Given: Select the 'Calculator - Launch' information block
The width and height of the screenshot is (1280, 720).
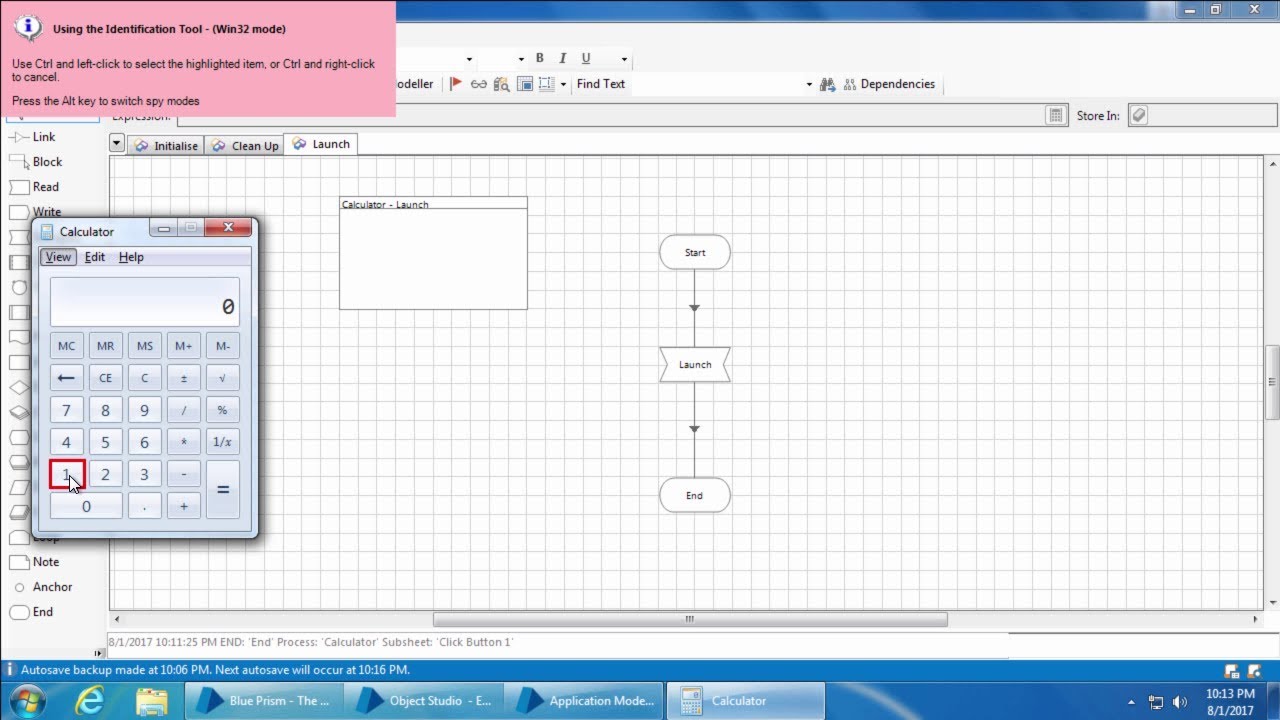Looking at the screenshot, I should pos(433,253).
